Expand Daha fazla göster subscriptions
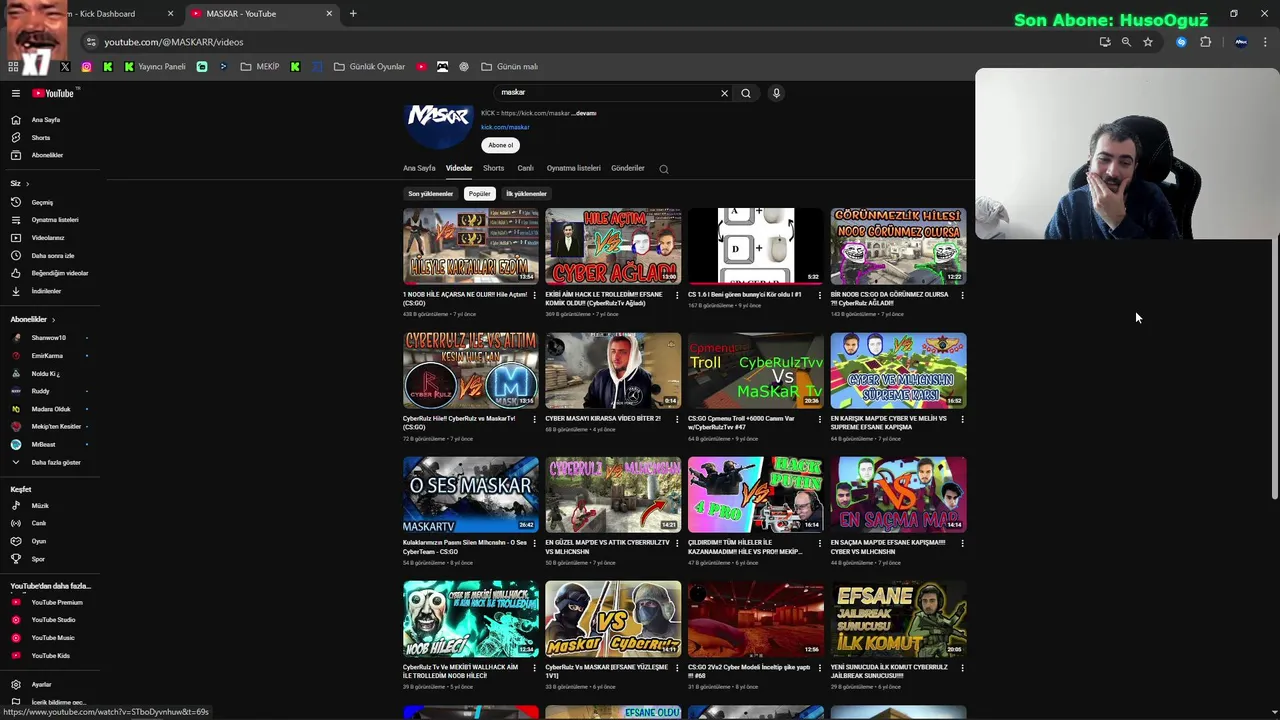The width and height of the screenshot is (1280, 720). pos(55,462)
